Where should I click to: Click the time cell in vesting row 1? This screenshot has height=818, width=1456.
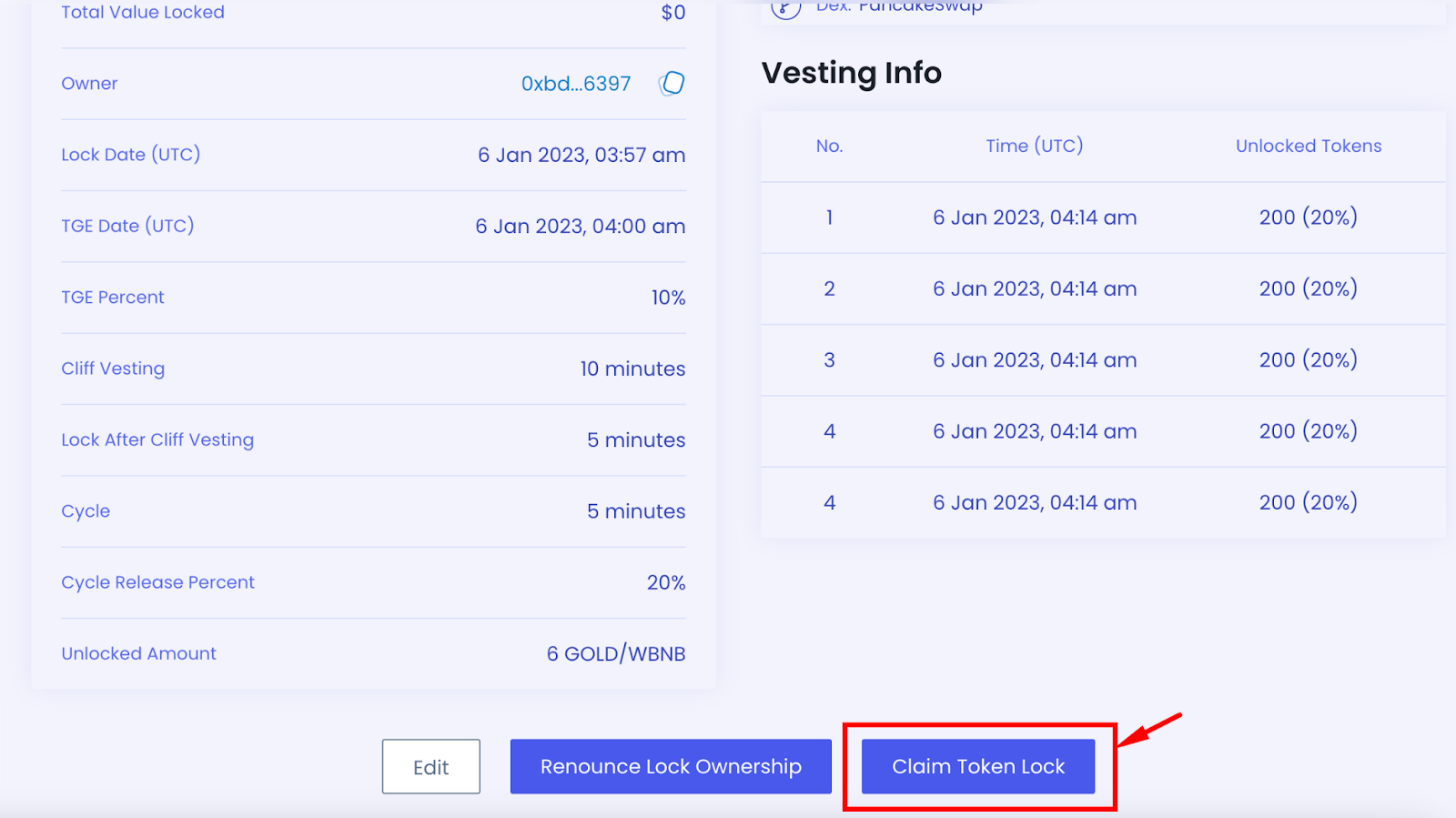[x=1035, y=217]
